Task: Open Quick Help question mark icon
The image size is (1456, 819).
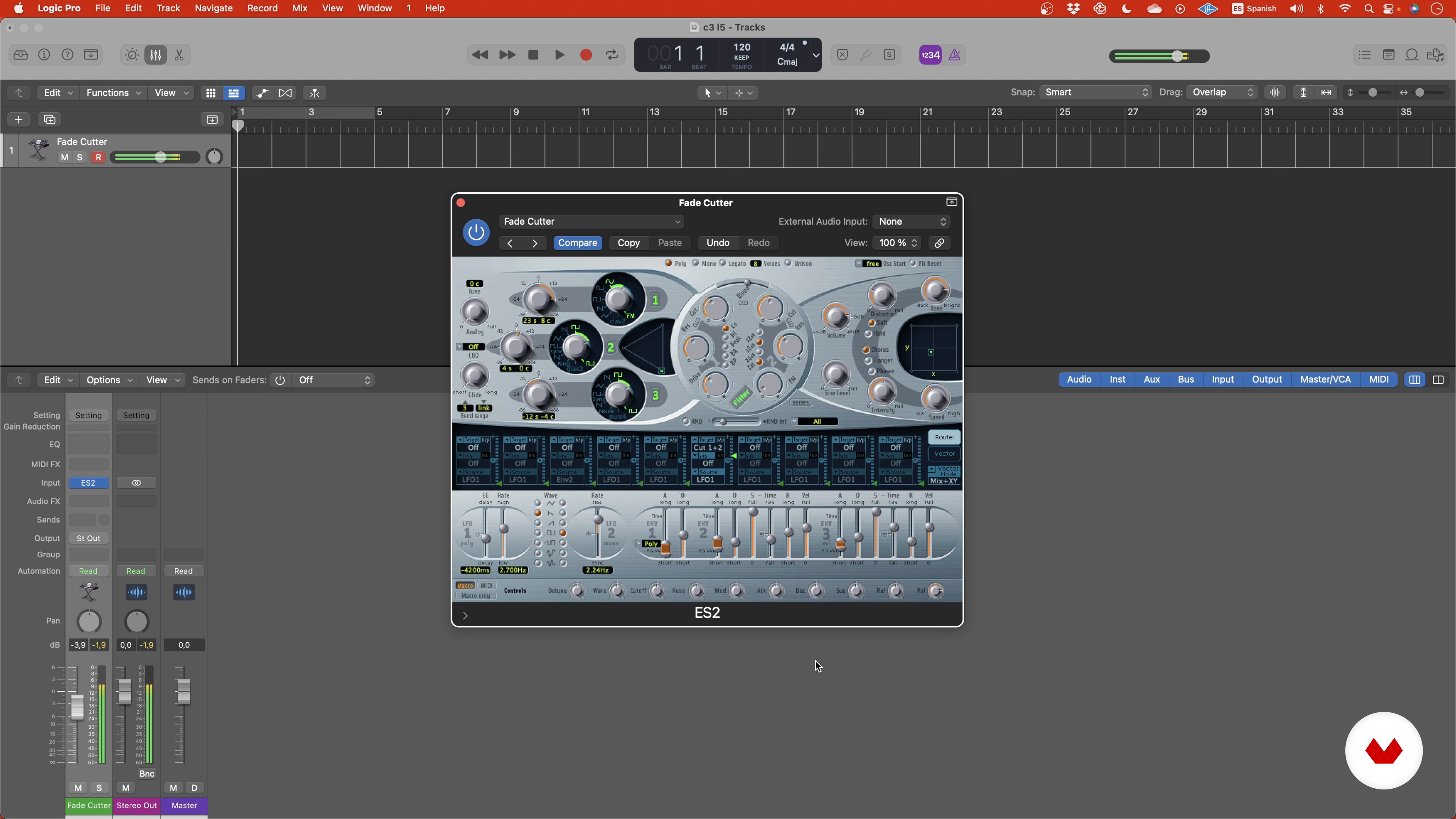Action: pyautogui.click(x=67, y=55)
